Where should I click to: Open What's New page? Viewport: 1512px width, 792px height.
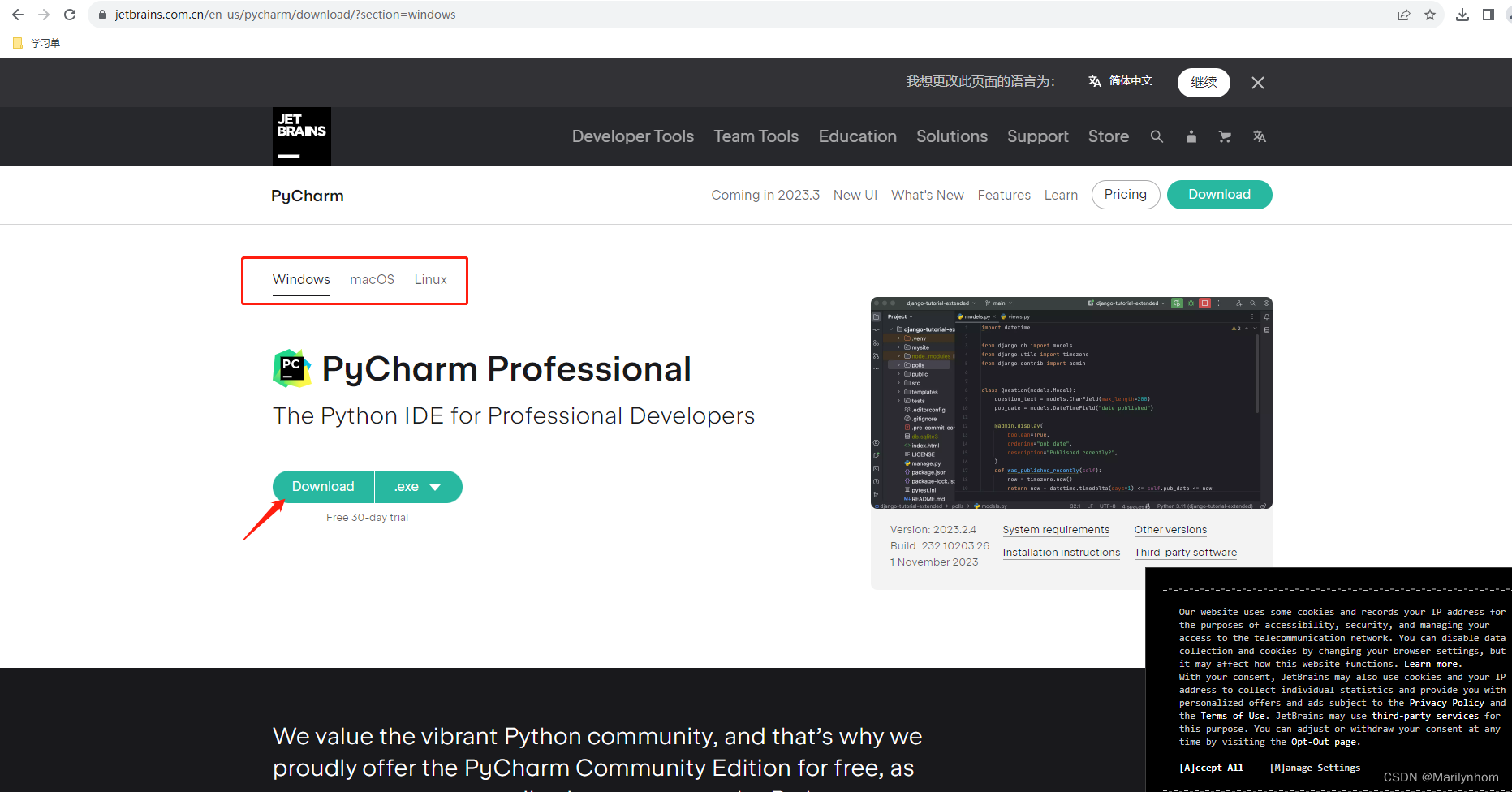tap(928, 195)
